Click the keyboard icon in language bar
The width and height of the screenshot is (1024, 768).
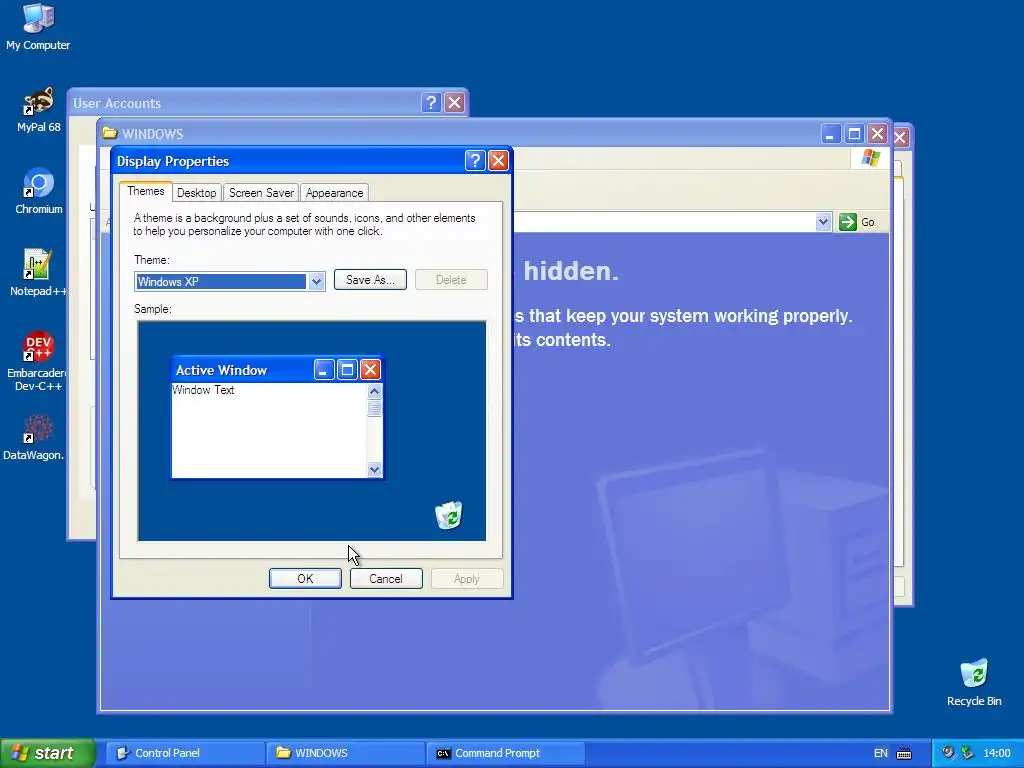tap(904, 754)
